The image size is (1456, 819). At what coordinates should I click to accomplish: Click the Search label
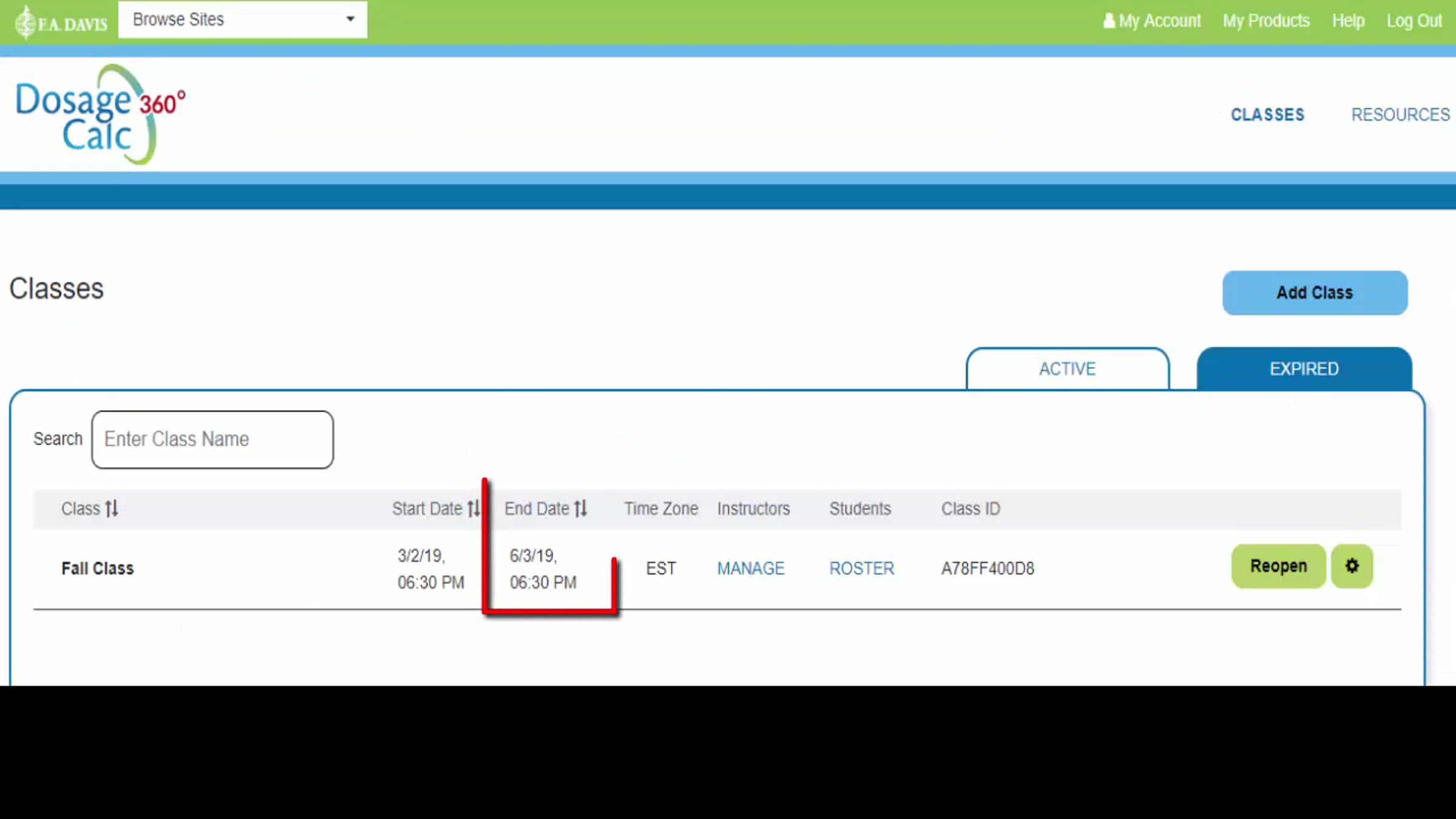(x=58, y=439)
